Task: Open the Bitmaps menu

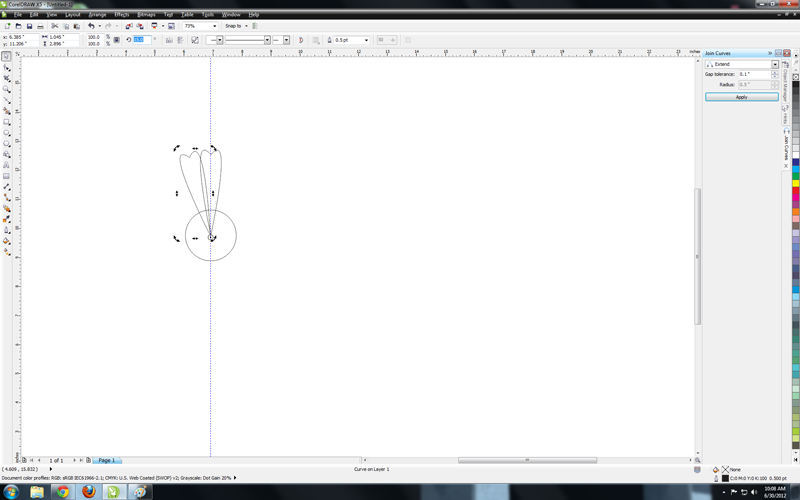Action: [146, 15]
